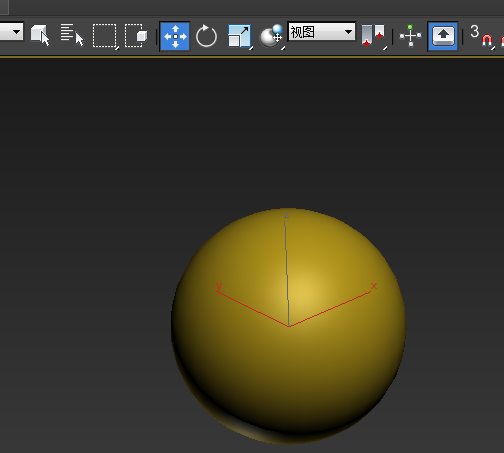Select the Select Object tool
Viewport: 504px width, 453px height.
point(40,35)
